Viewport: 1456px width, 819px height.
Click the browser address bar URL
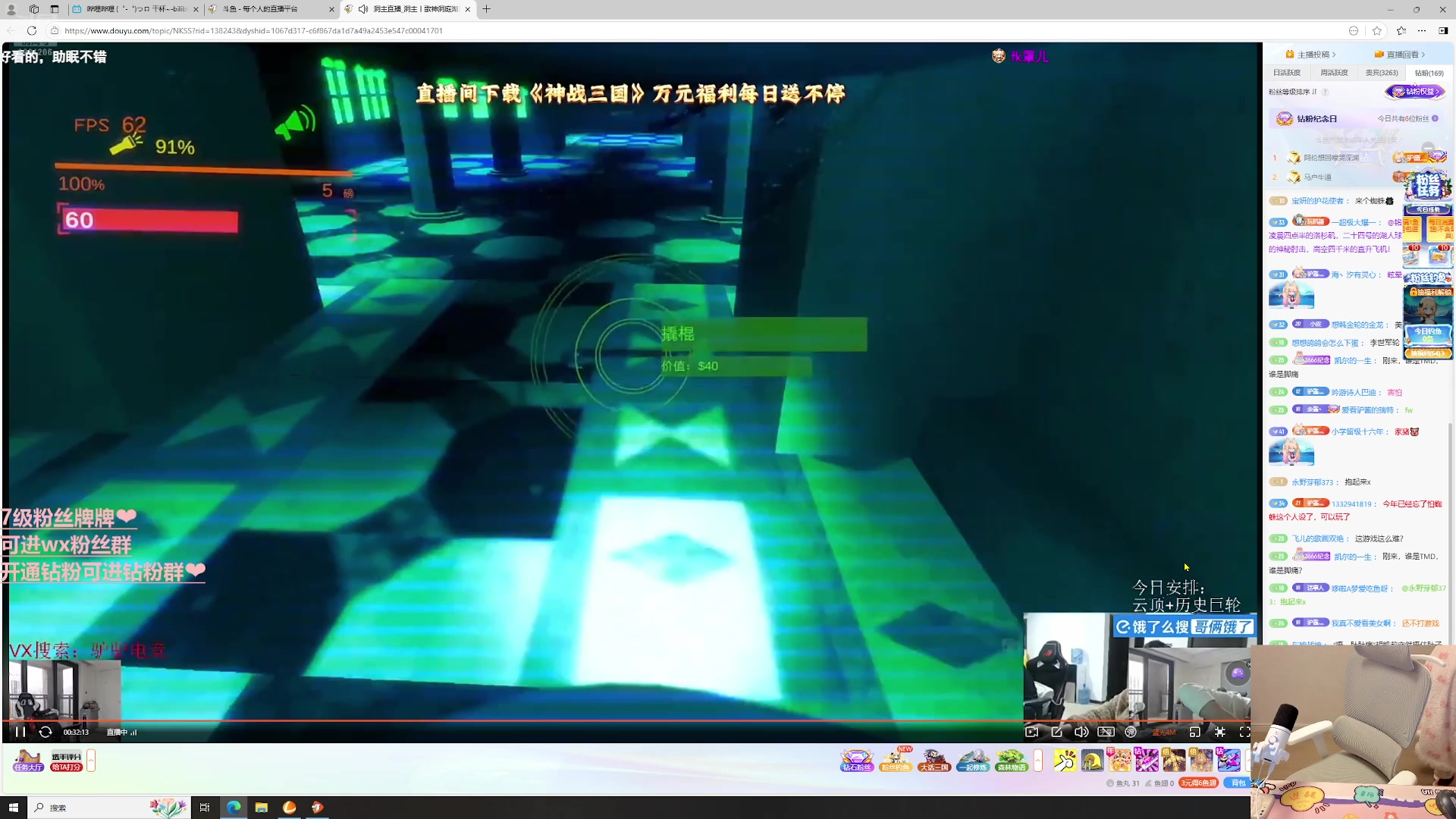[253, 30]
